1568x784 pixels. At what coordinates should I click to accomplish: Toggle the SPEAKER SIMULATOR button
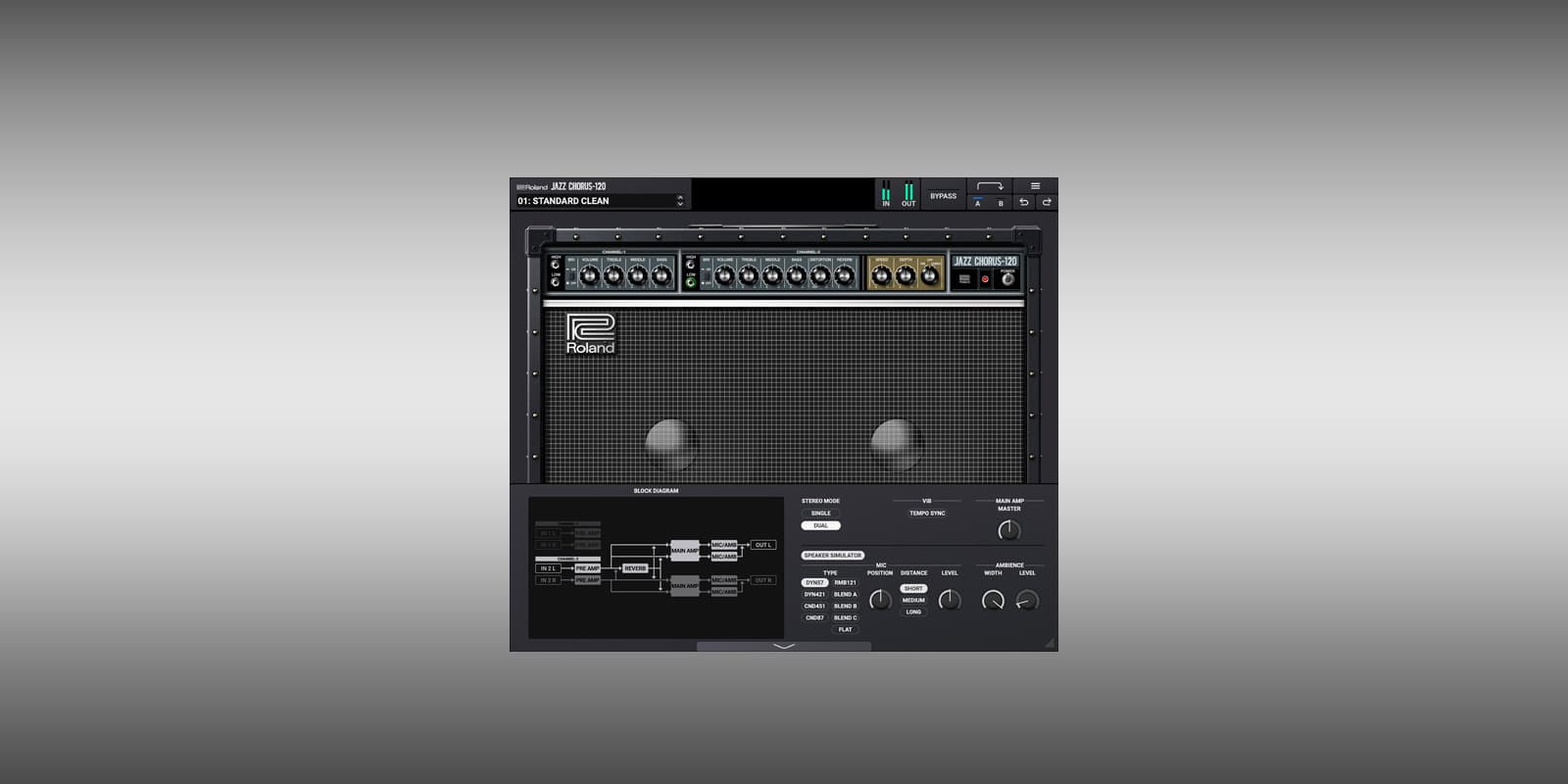[x=833, y=556]
